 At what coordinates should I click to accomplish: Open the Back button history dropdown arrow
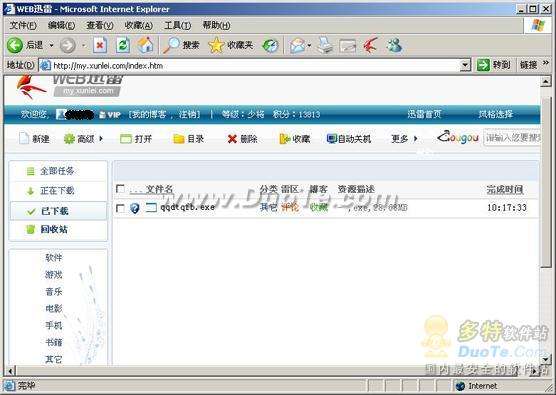(51, 45)
